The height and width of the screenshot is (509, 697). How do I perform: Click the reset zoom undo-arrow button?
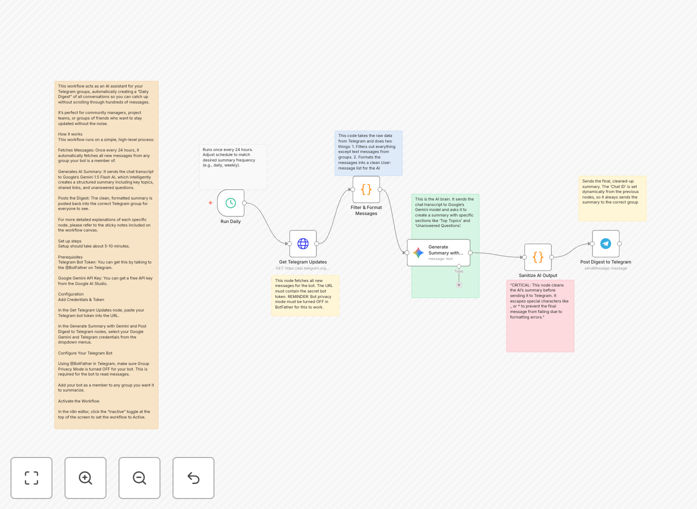193,478
